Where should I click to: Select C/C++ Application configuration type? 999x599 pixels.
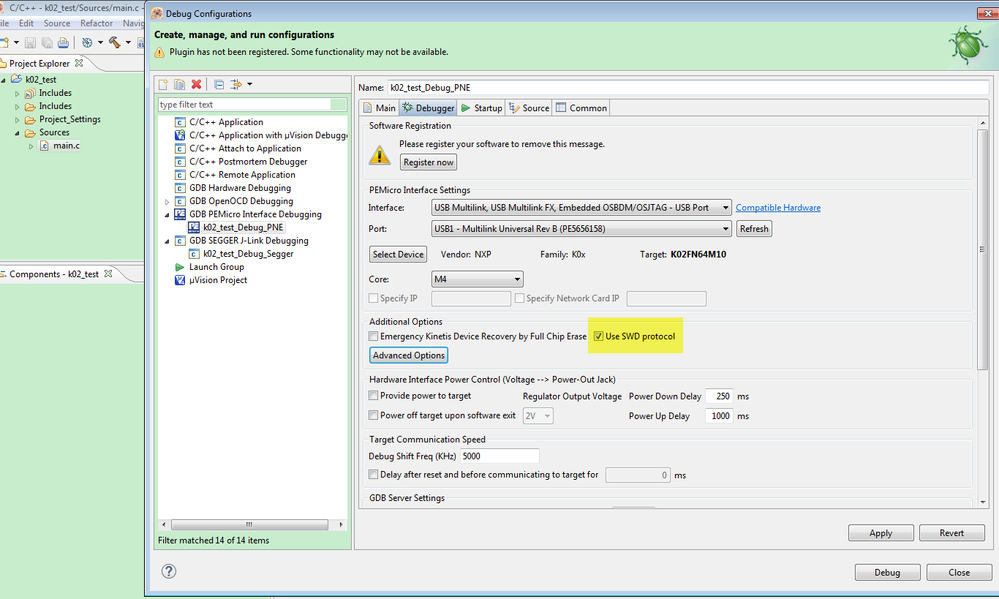point(226,122)
